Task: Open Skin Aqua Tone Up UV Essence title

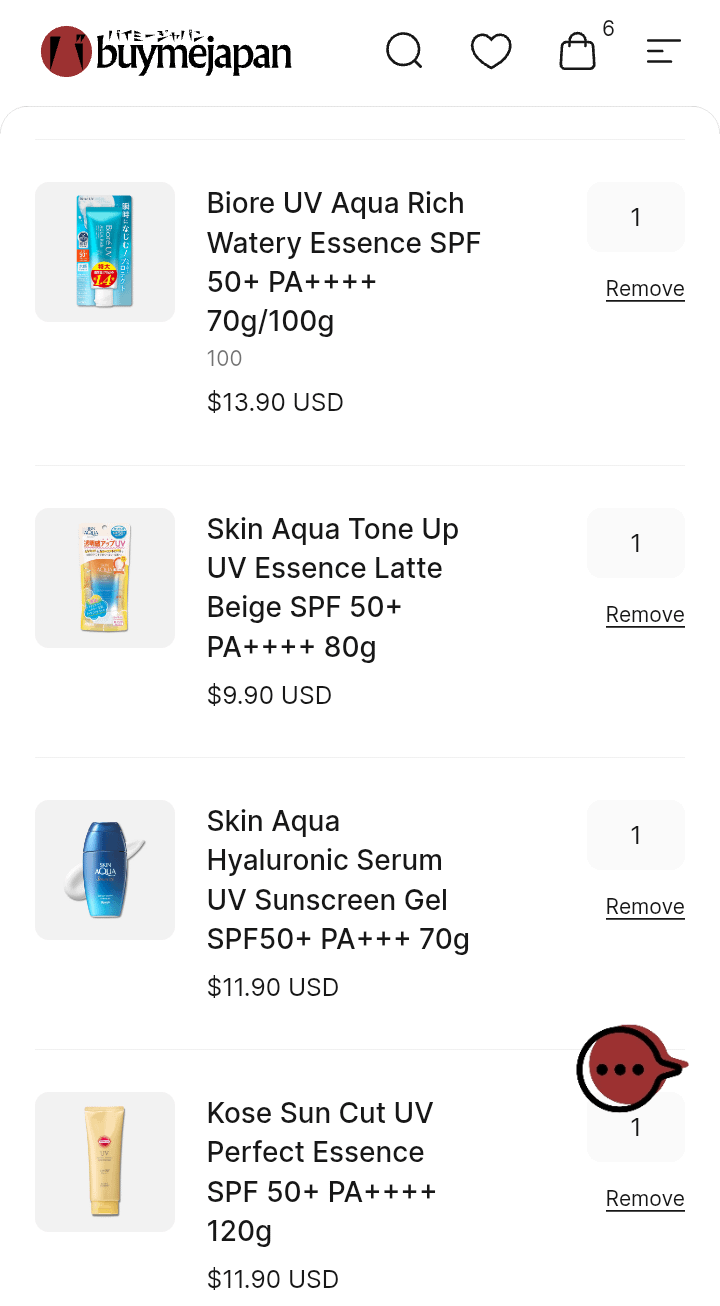Action: click(333, 588)
